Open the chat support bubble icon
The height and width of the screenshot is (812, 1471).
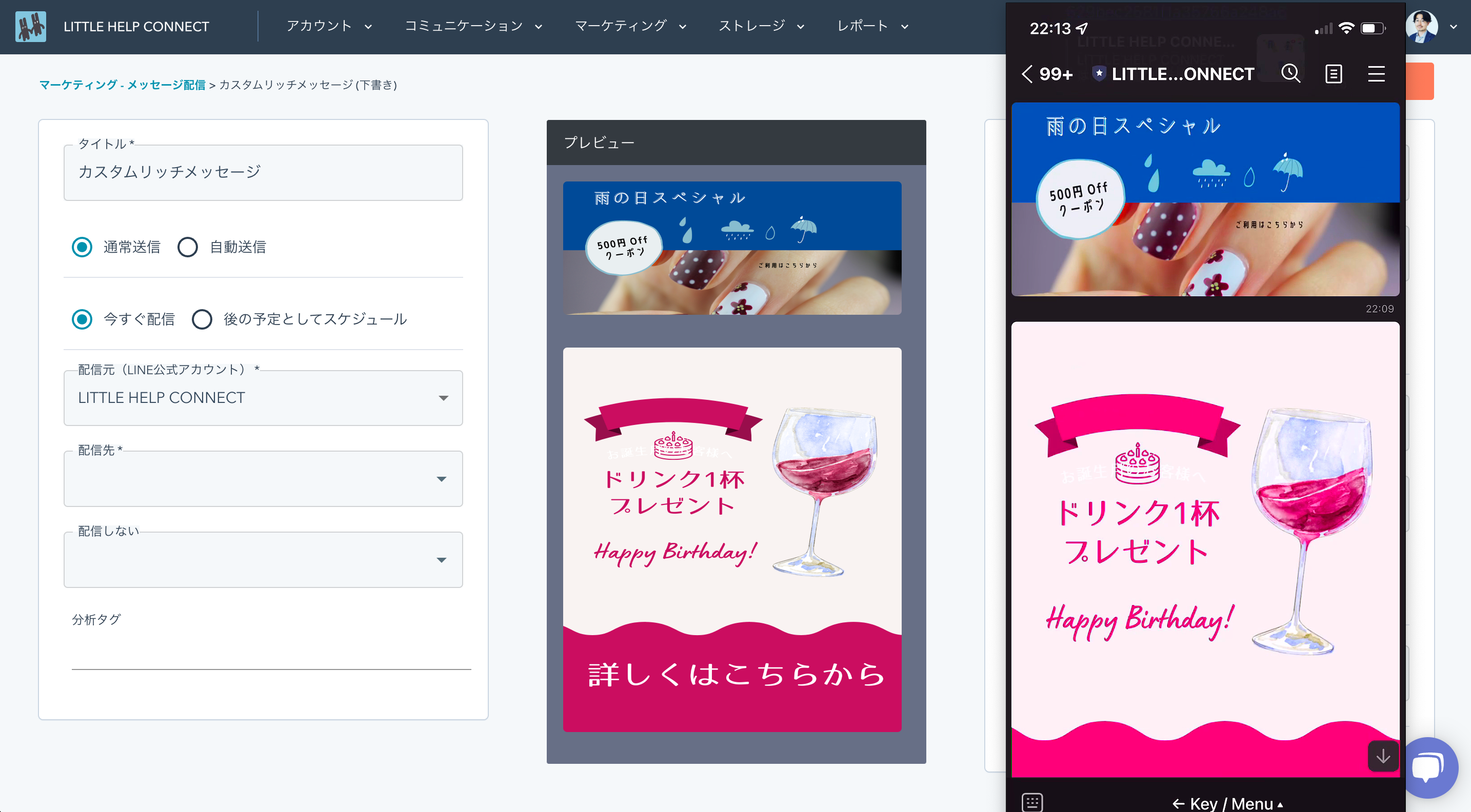(1429, 767)
